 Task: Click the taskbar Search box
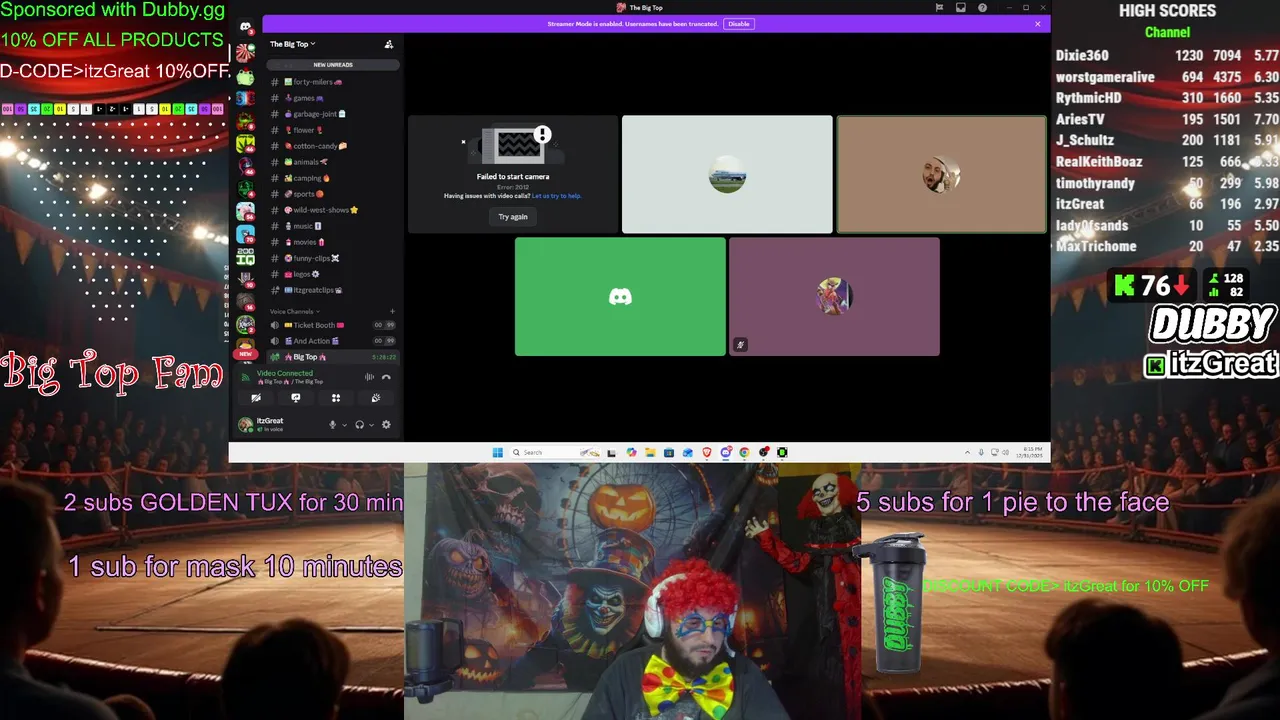pos(555,452)
